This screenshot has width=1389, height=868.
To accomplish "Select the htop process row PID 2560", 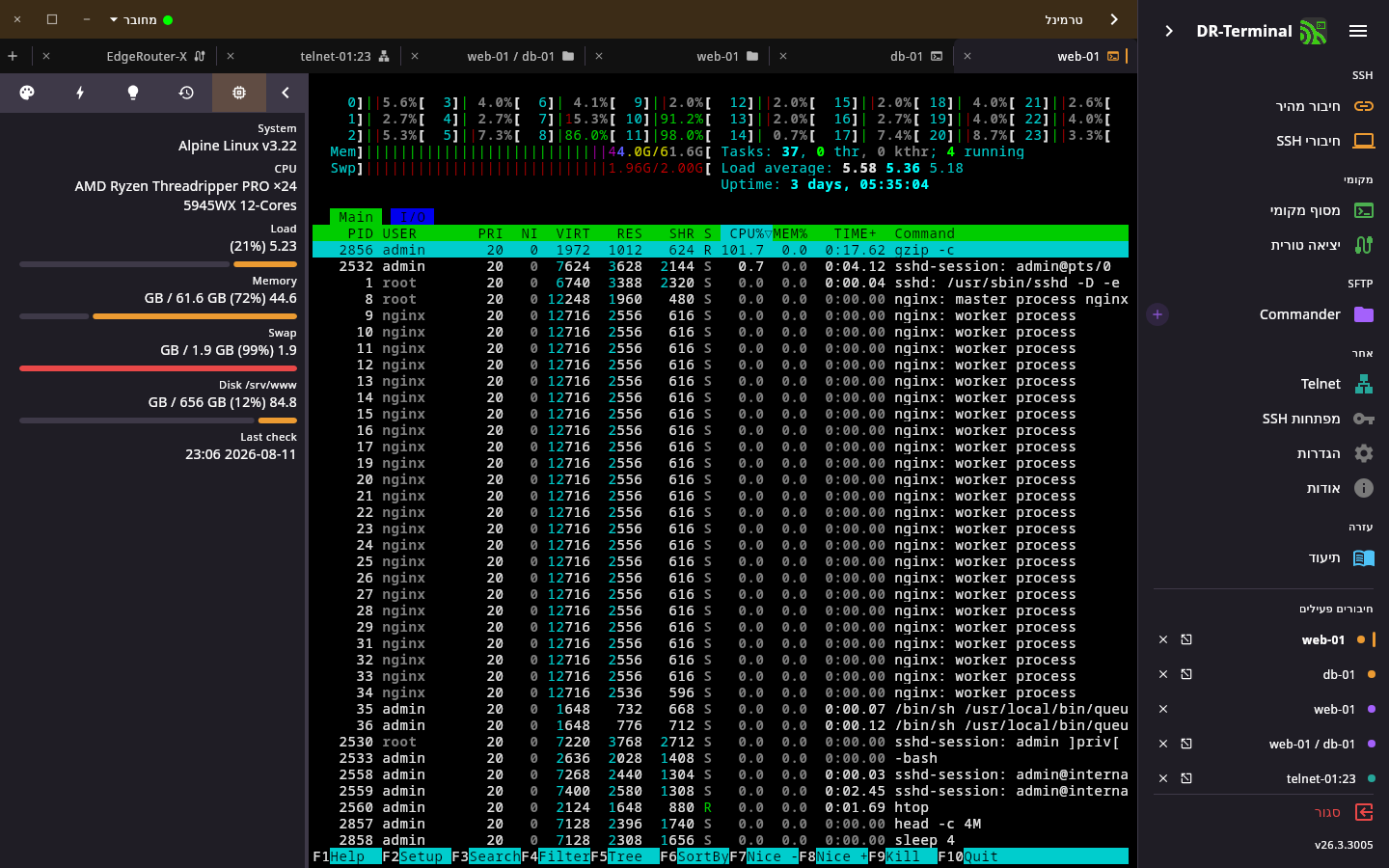I will coord(721,807).
